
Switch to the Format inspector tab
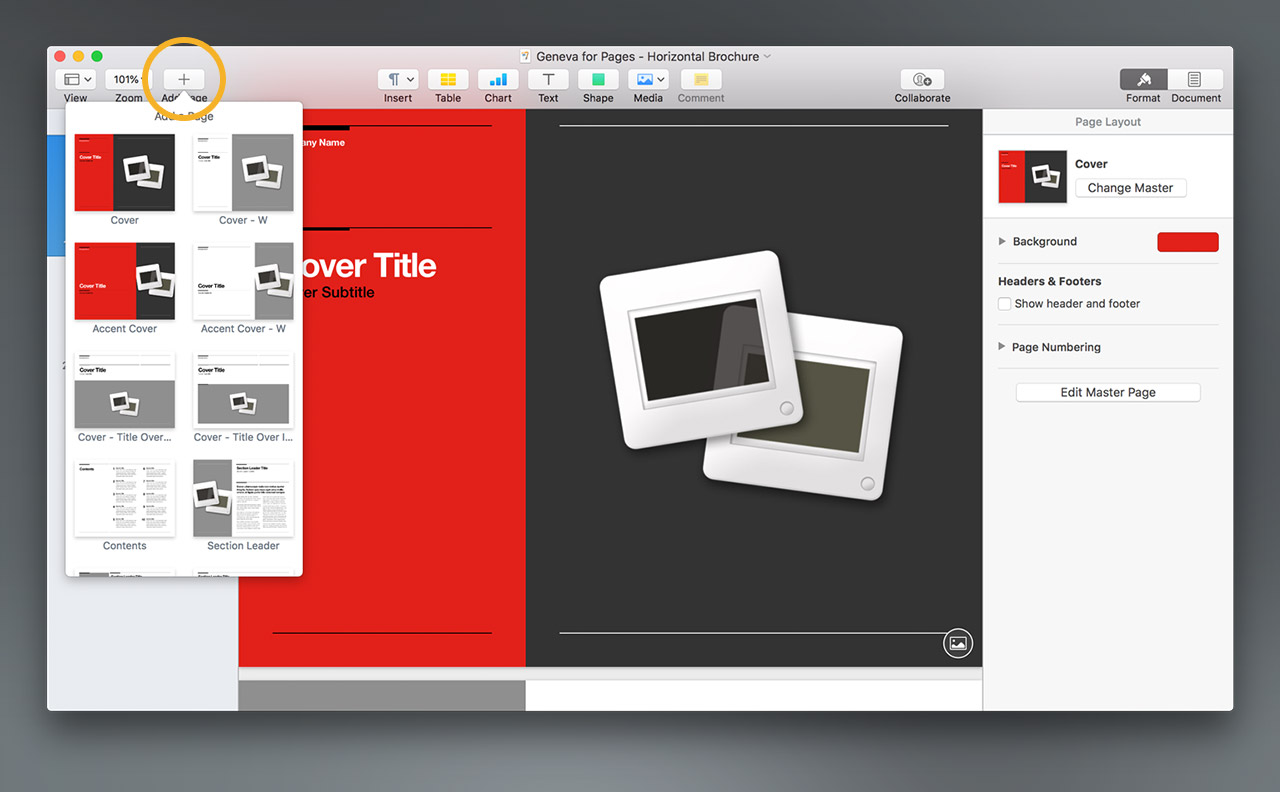pyautogui.click(x=1145, y=79)
